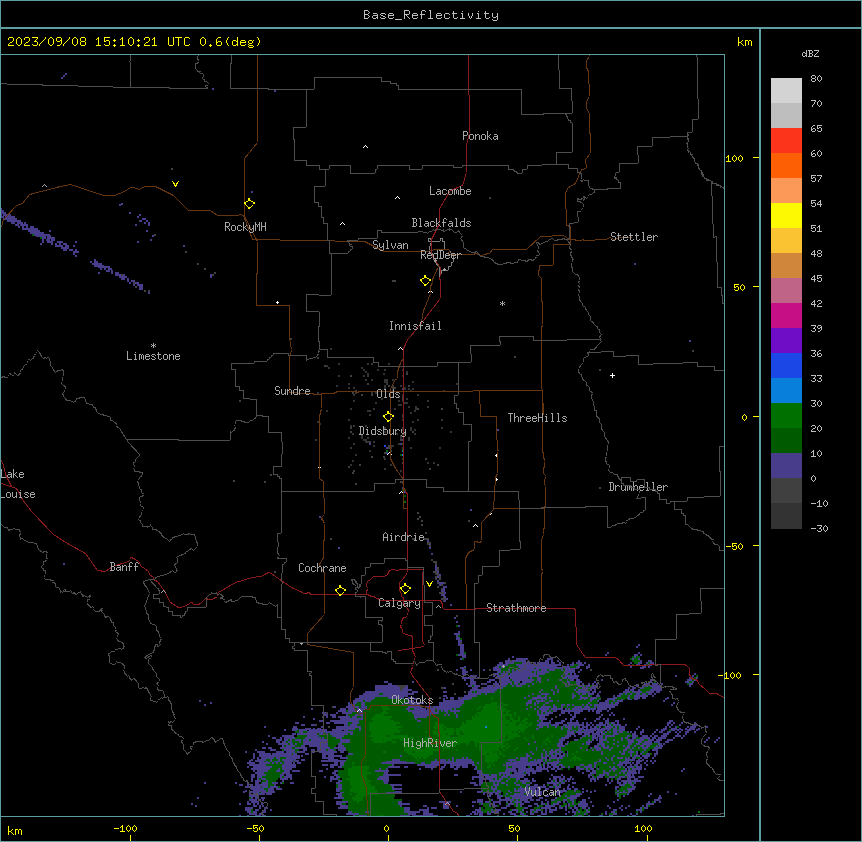The width and height of the screenshot is (862, 842).
Task: Click the asterisk marker east of Innisfail
Action: tap(502, 303)
